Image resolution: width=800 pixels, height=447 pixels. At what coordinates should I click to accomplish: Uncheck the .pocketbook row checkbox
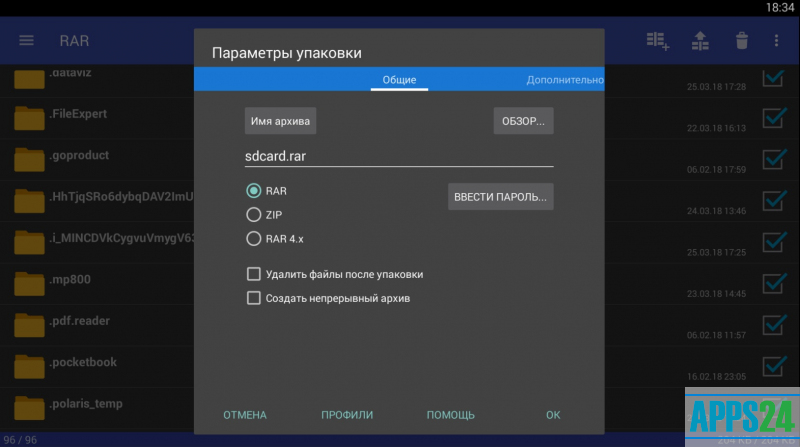[773, 365]
